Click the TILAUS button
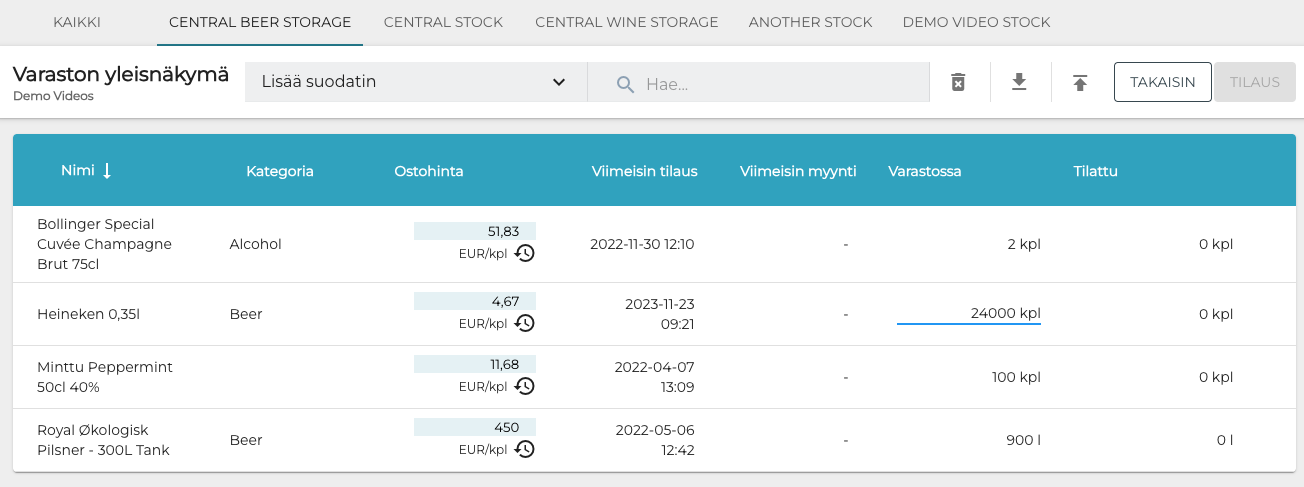The width and height of the screenshot is (1304, 487). coord(1255,82)
